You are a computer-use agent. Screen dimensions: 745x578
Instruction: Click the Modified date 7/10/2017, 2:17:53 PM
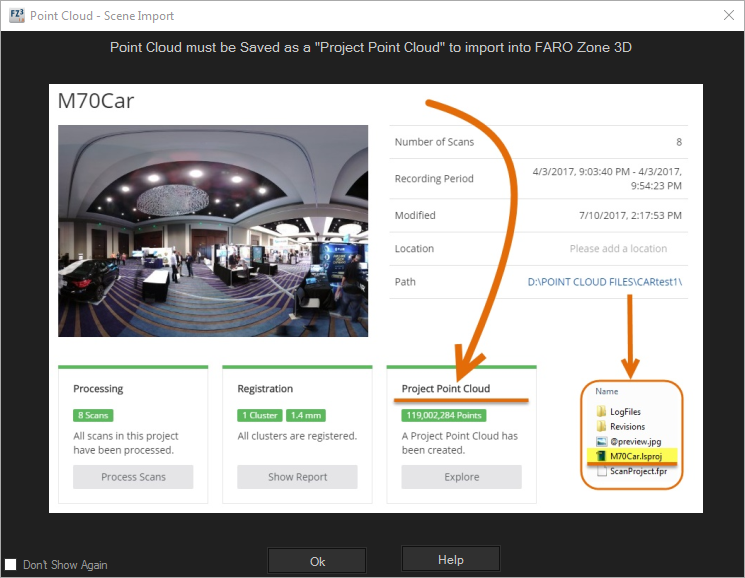click(630, 216)
